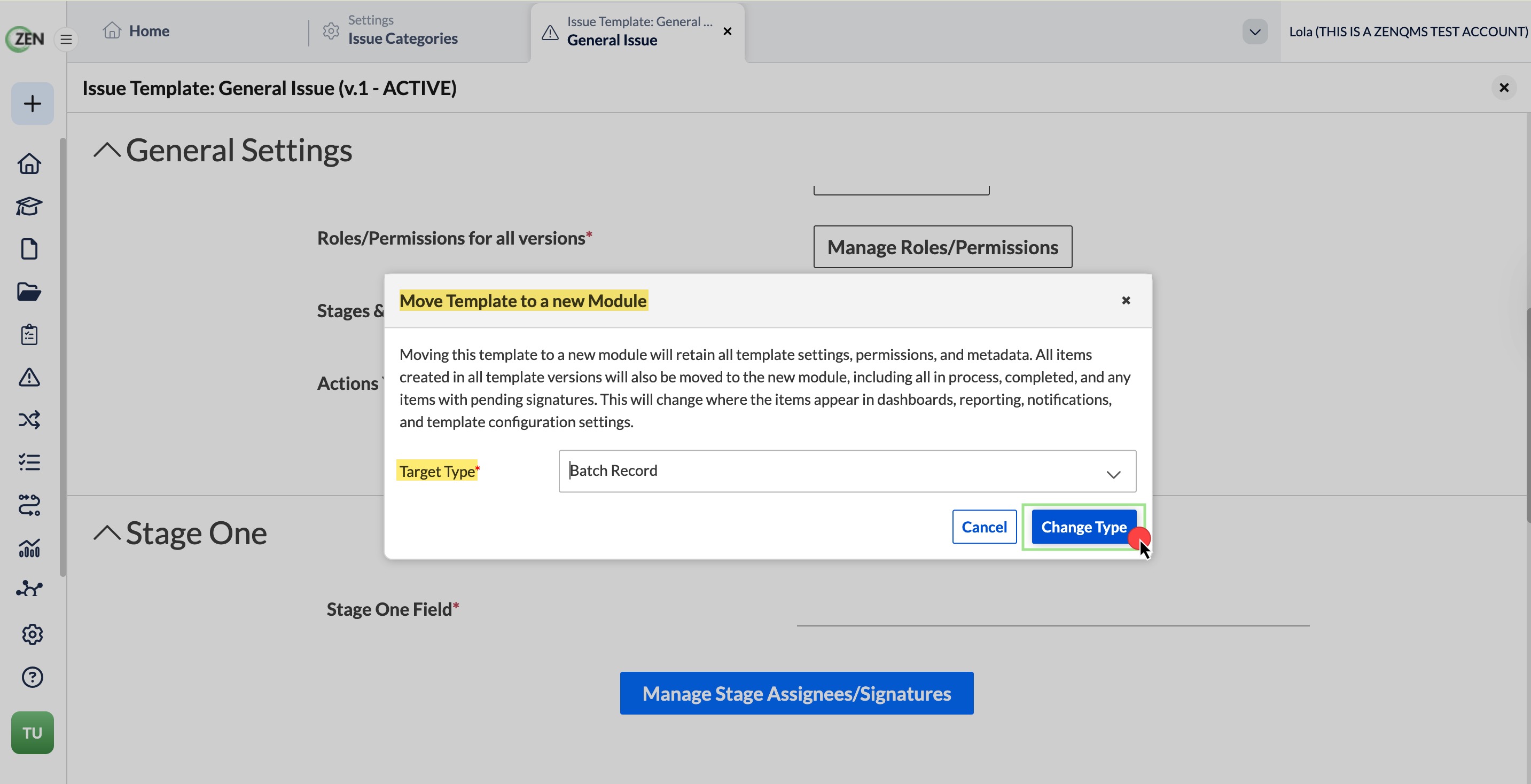
Task: Click the ZEN logo
Action: coord(25,38)
